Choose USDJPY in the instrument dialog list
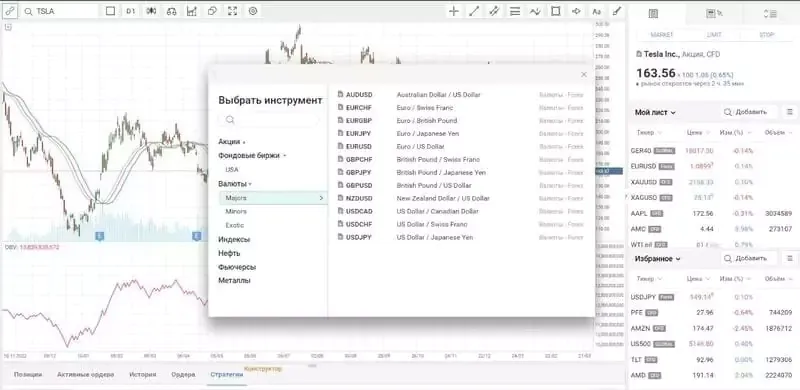The image size is (800, 390). click(x=461, y=237)
